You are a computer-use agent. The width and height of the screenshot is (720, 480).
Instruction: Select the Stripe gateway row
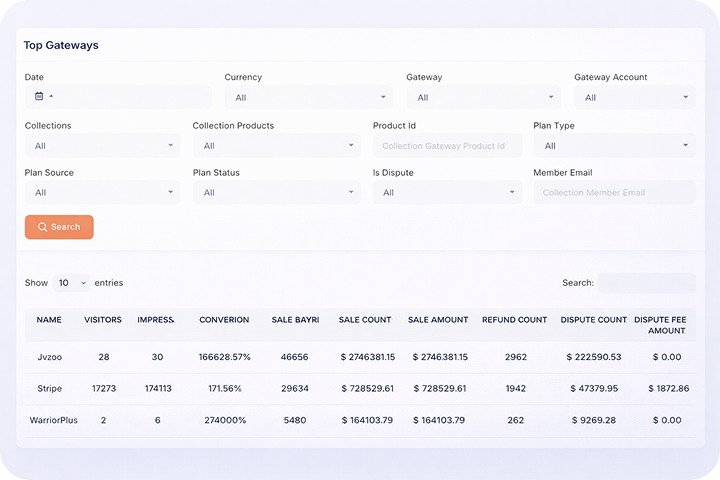click(49, 388)
